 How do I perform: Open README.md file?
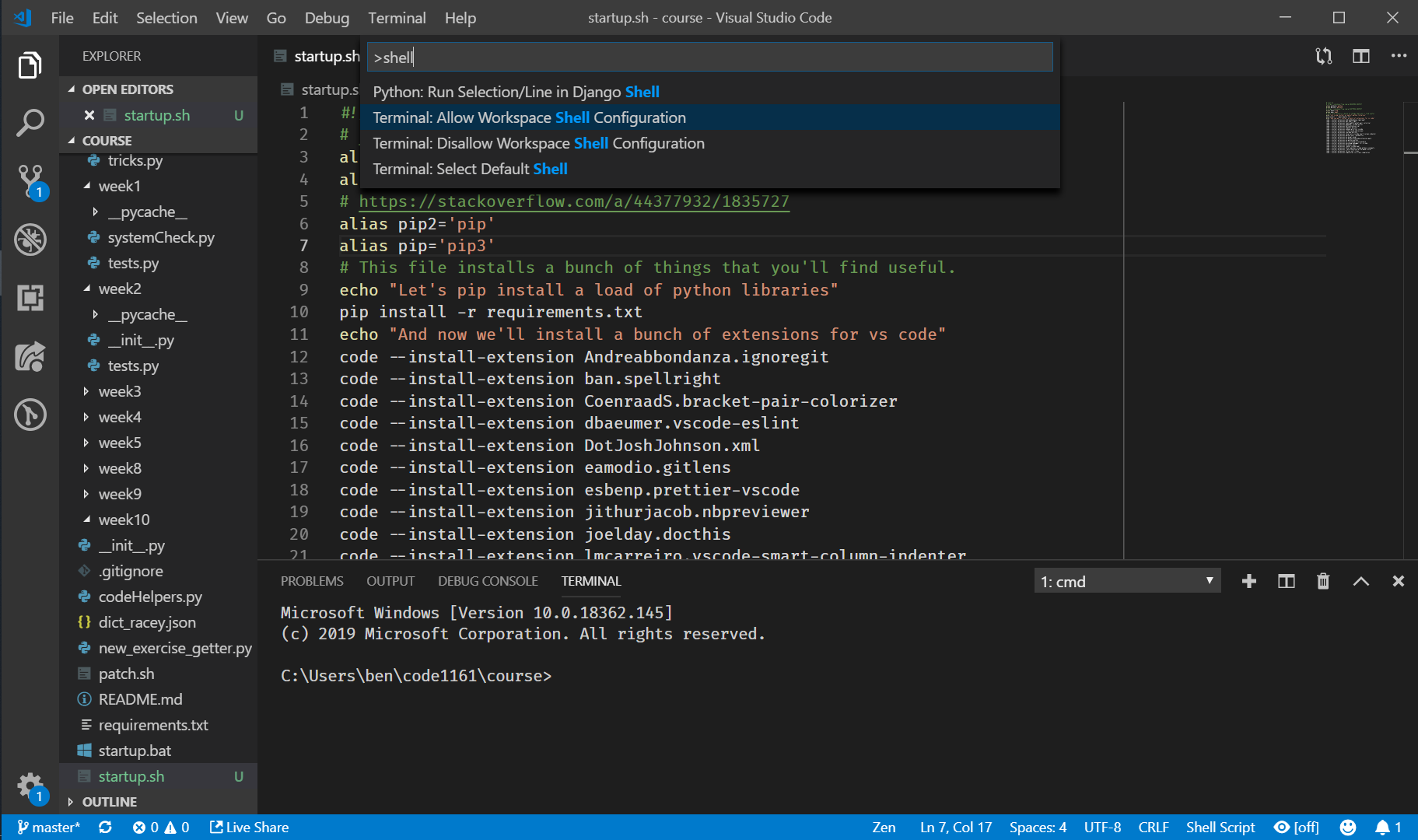click(x=140, y=699)
